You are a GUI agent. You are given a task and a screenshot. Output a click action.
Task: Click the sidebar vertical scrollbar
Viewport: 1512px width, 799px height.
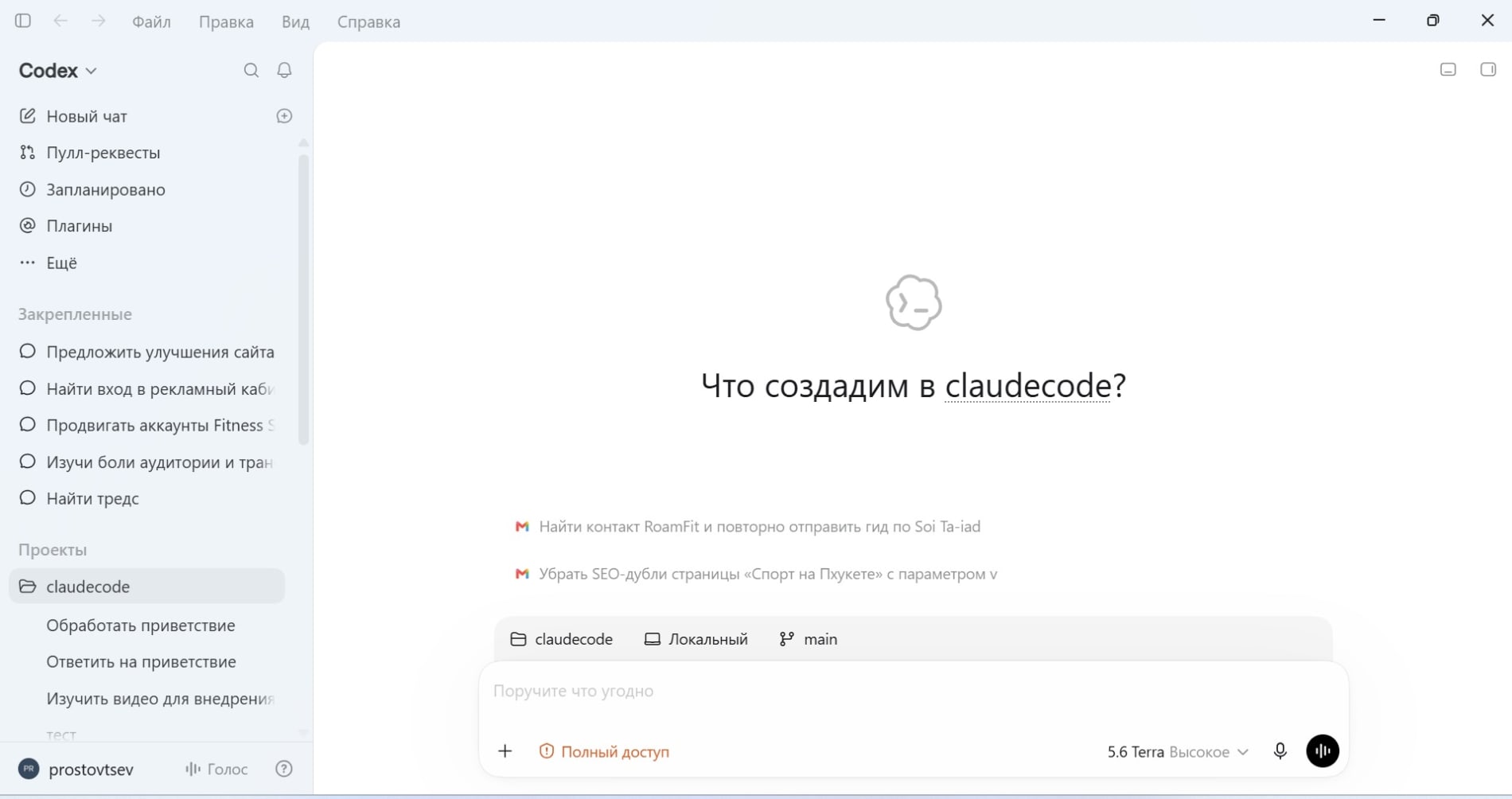click(x=303, y=299)
